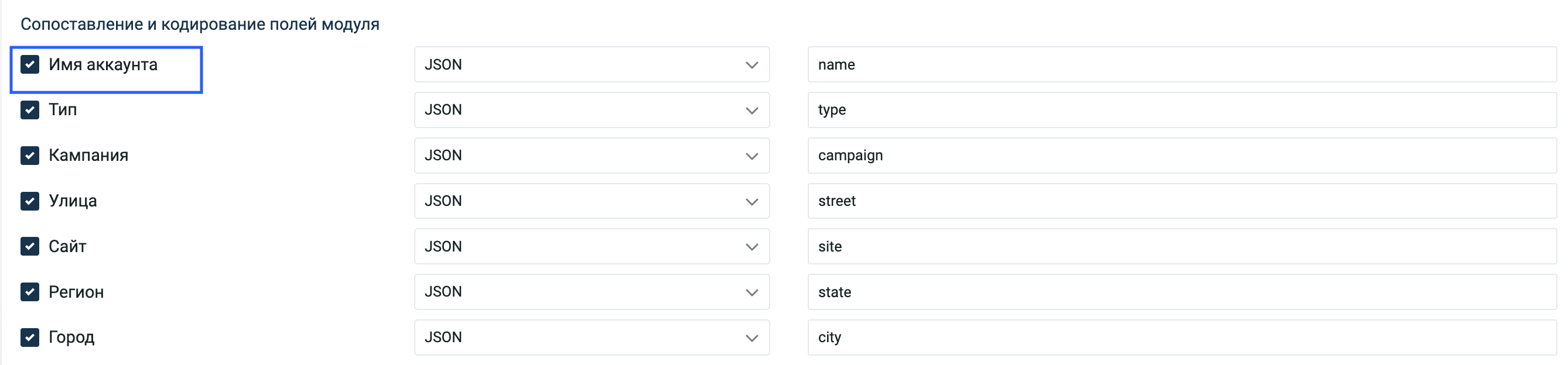Disable the Сайт field checkbox
Screen dimensions: 1568x365
point(30,246)
